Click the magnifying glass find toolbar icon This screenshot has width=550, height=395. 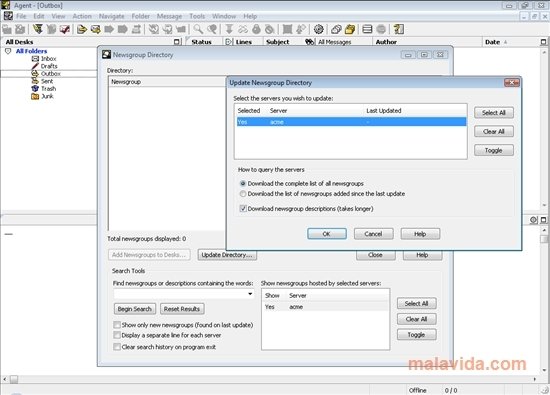click(198, 29)
